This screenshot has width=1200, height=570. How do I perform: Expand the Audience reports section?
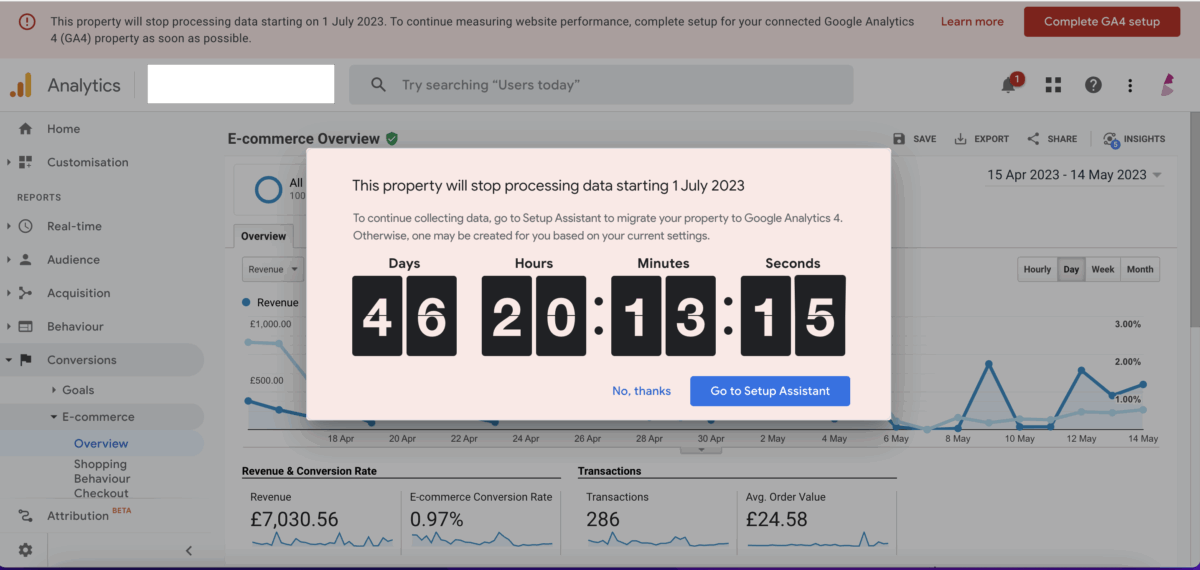point(73,260)
